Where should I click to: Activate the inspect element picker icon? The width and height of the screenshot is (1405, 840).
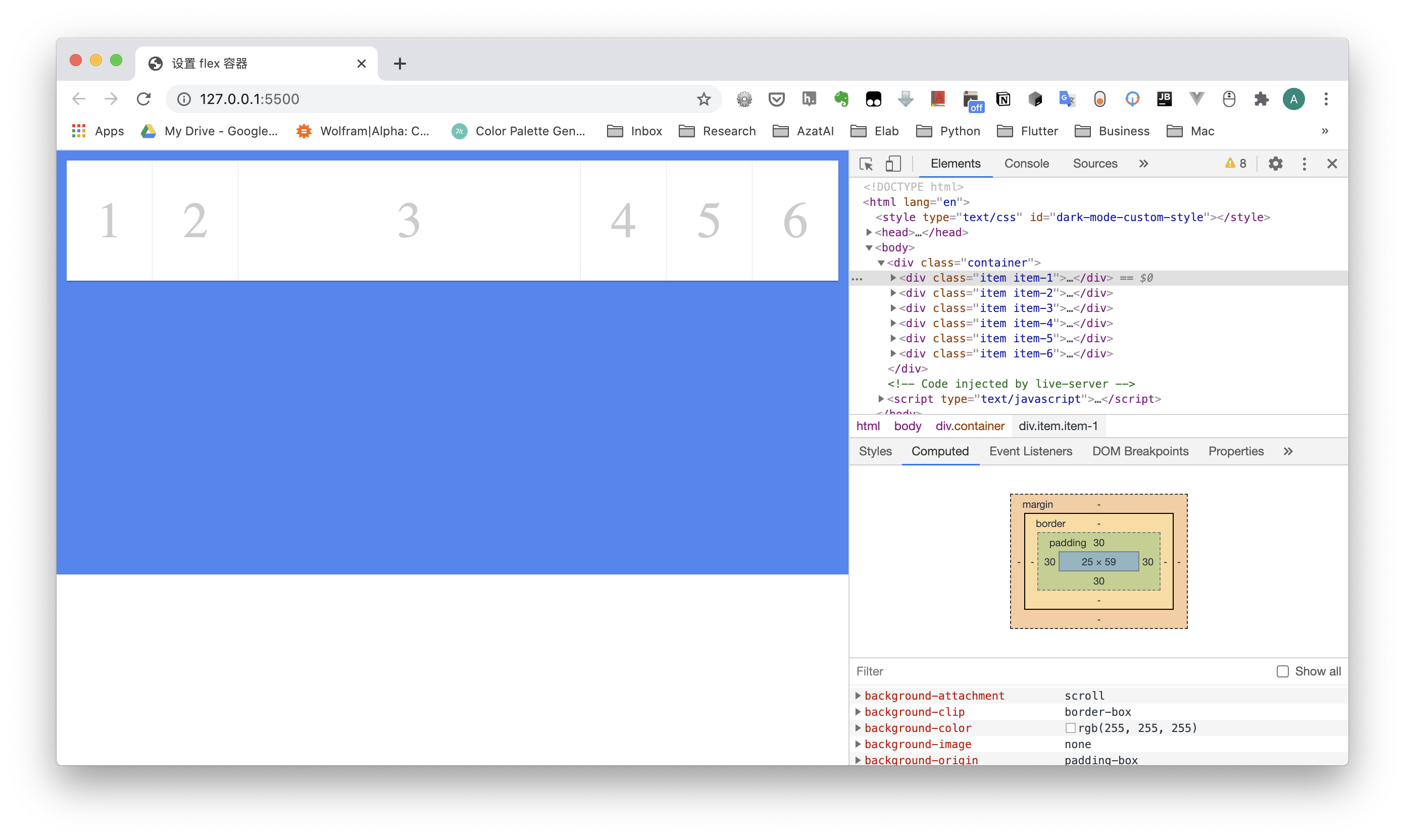tap(866, 164)
